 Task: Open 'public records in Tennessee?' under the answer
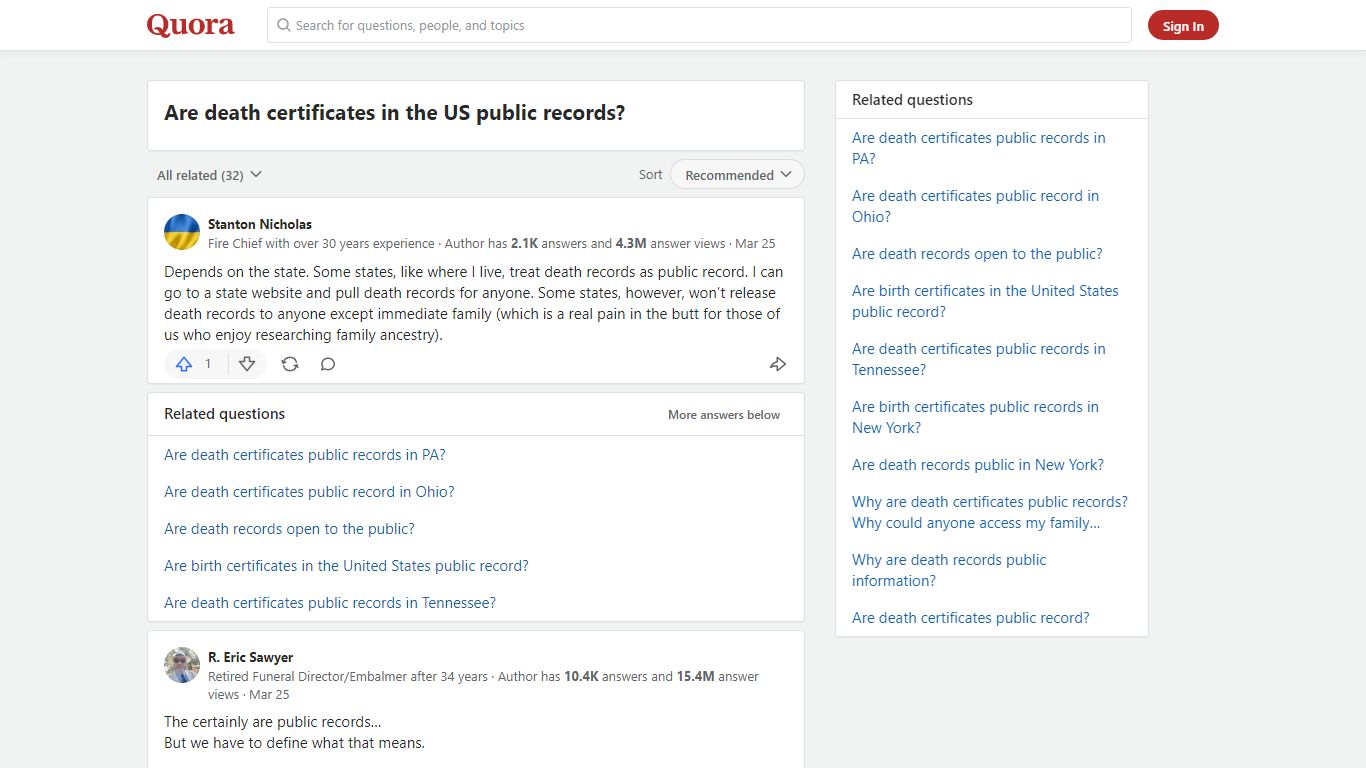330,603
